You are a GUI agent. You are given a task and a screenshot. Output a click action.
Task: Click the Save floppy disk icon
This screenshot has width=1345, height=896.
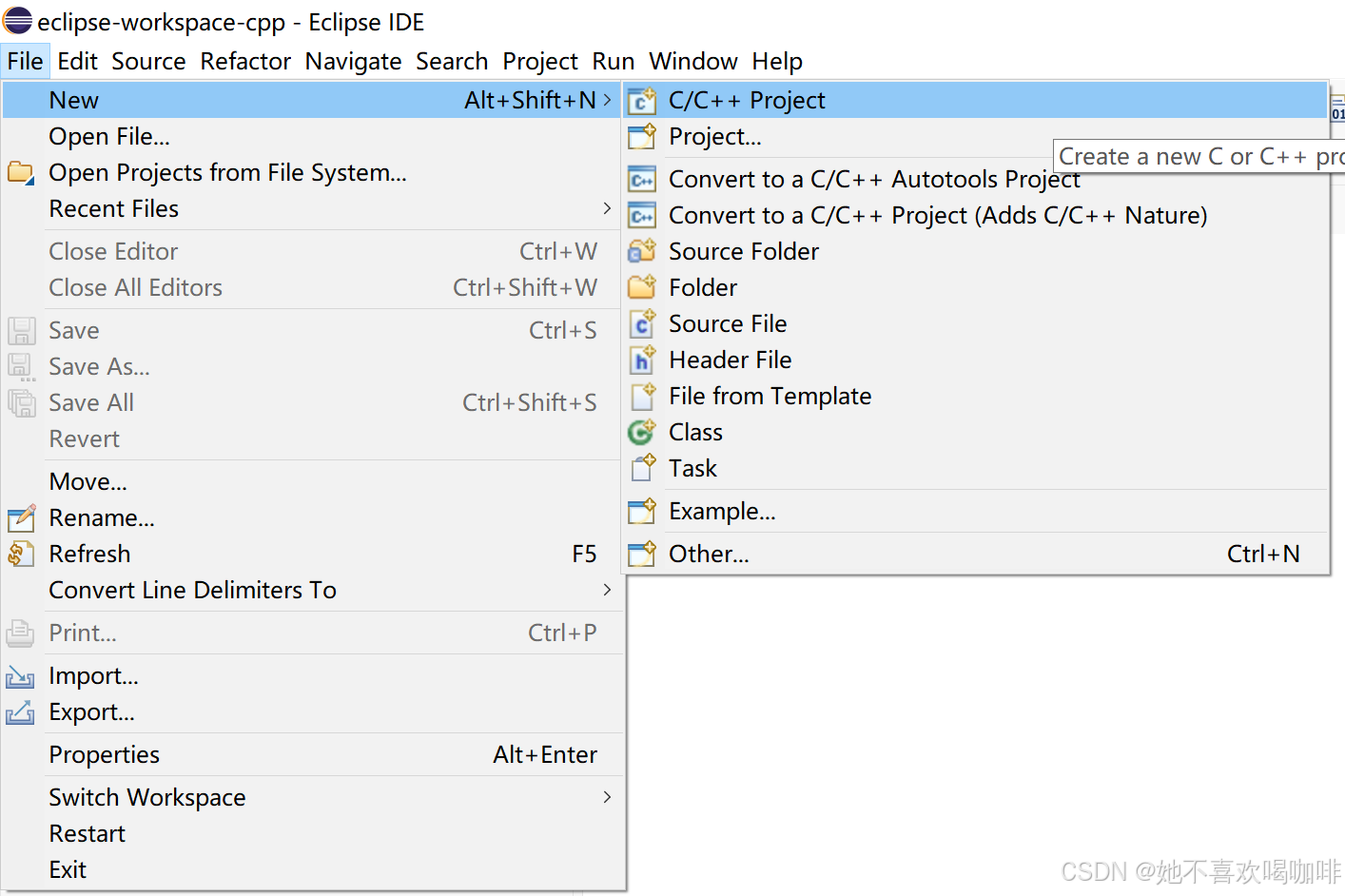[x=21, y=330]
